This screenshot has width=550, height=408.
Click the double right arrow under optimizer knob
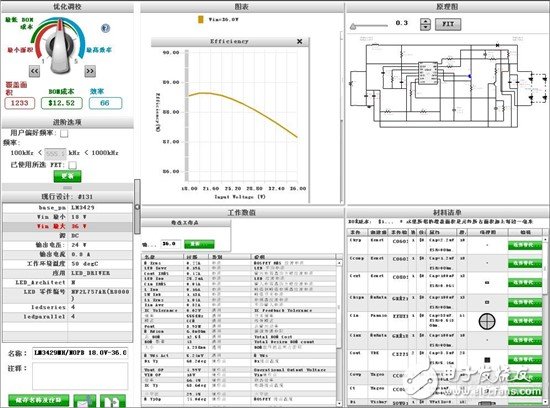pyautogui.click(x=90, y=71)
